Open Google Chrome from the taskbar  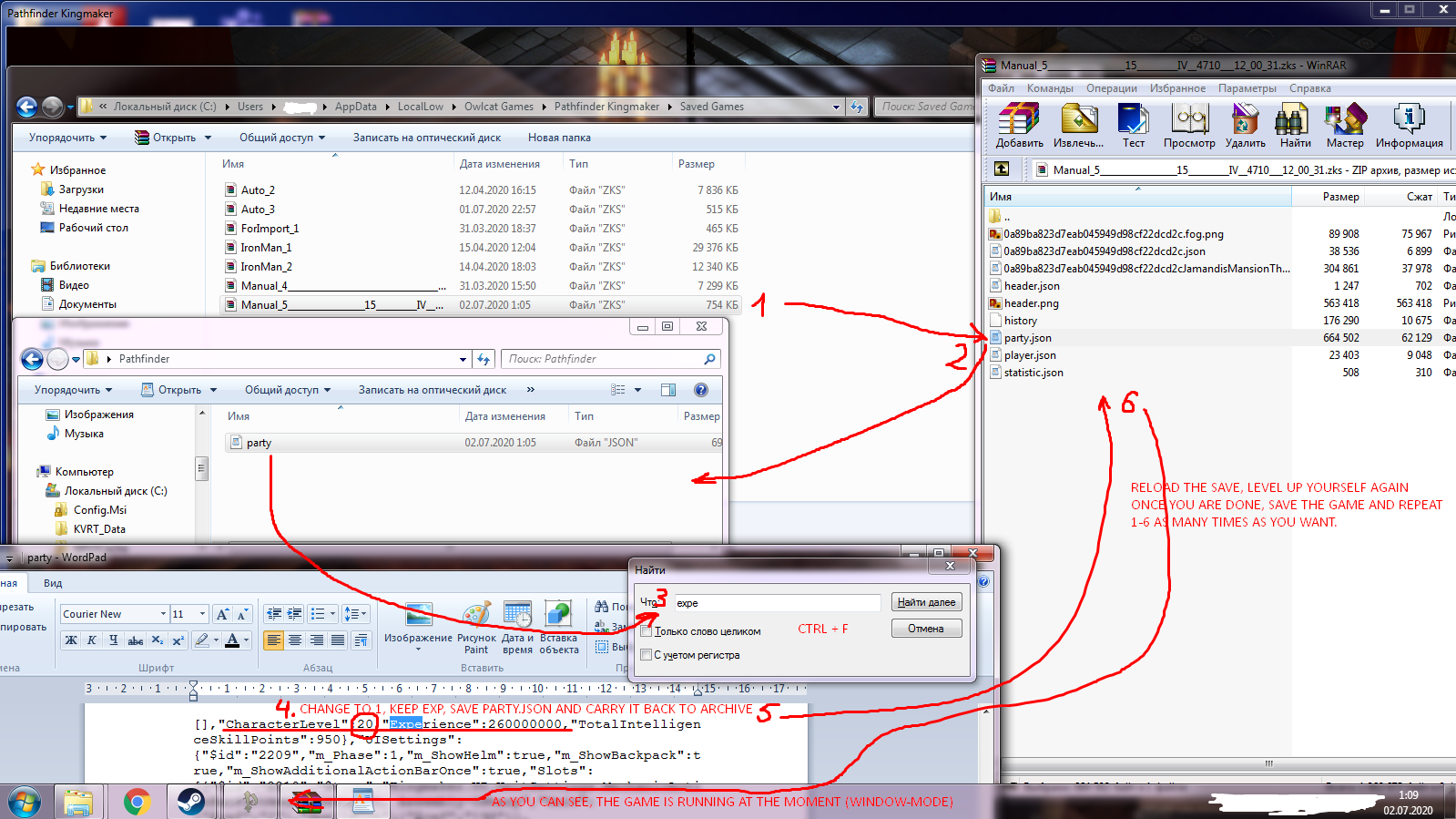pos(137,802)
